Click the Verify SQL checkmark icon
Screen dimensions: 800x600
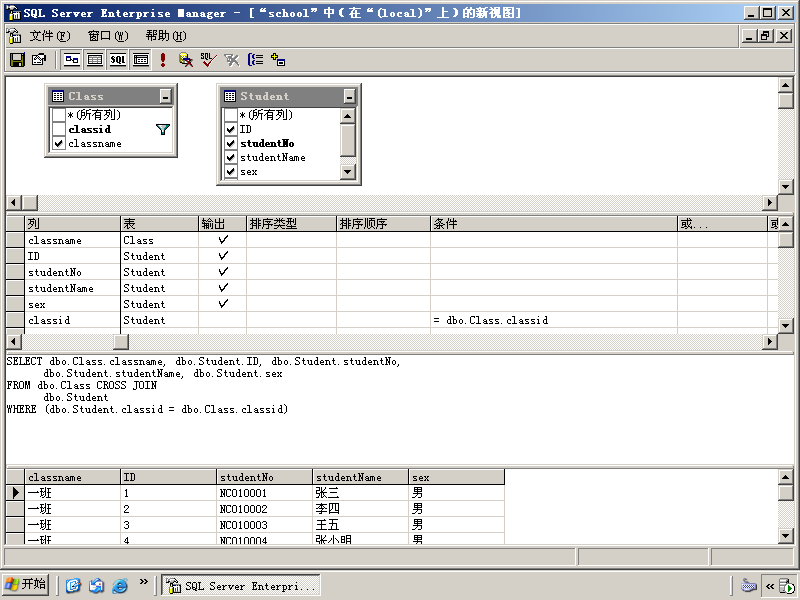(x=208, y=60)
